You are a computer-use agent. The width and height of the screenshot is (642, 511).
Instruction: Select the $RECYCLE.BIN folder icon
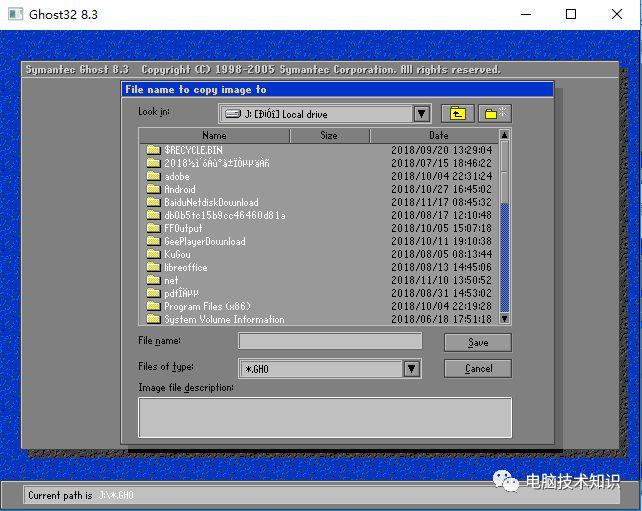154,150
